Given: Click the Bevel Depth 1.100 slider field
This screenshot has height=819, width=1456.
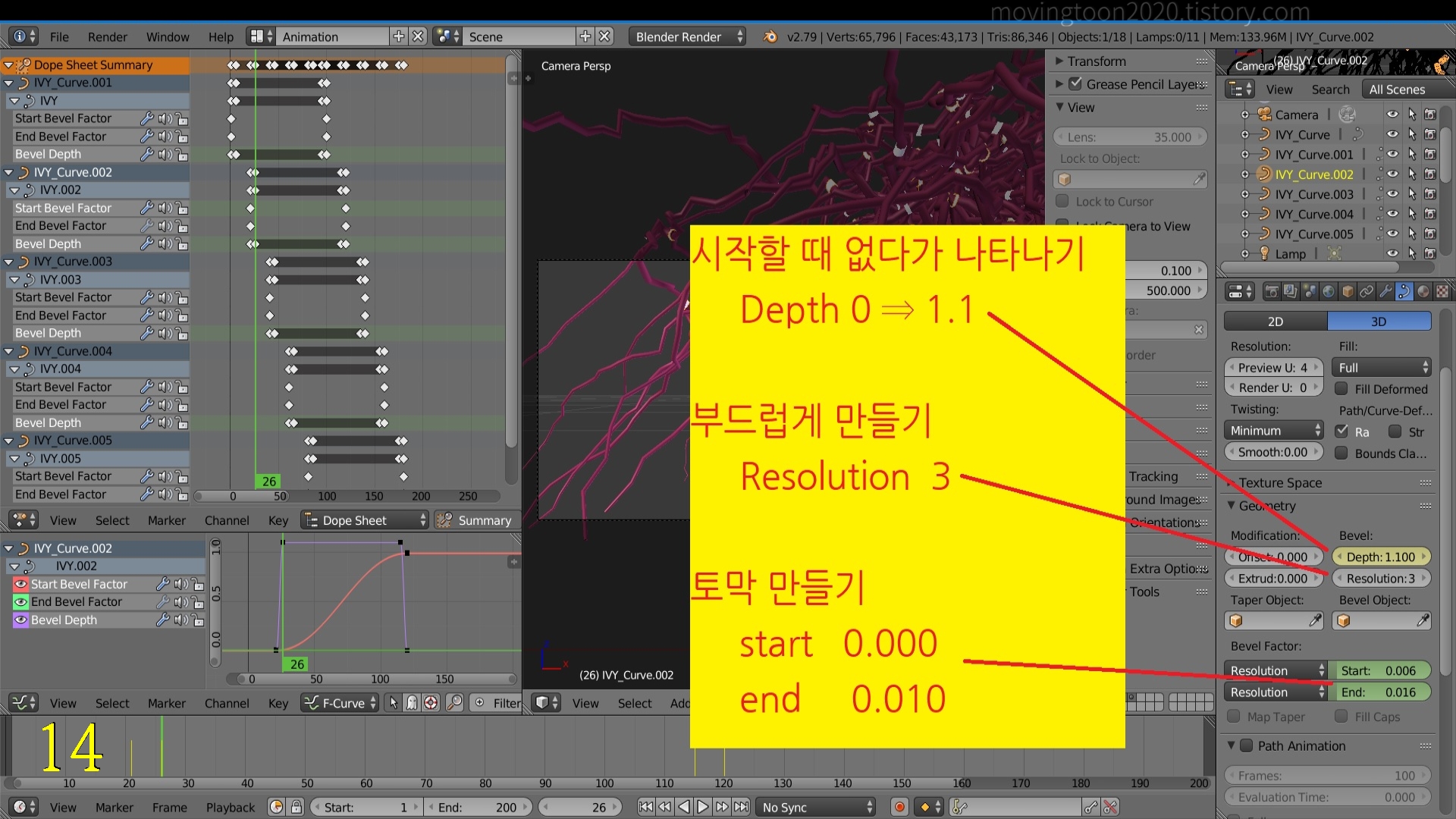Looking at the screenshot, I should (x=1381, y=557).
